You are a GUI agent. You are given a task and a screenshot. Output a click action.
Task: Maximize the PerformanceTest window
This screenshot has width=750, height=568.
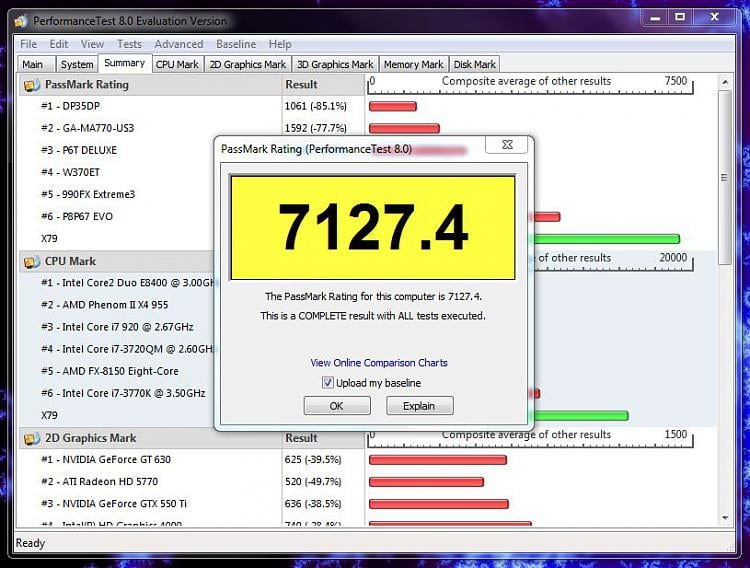[679, 17]
